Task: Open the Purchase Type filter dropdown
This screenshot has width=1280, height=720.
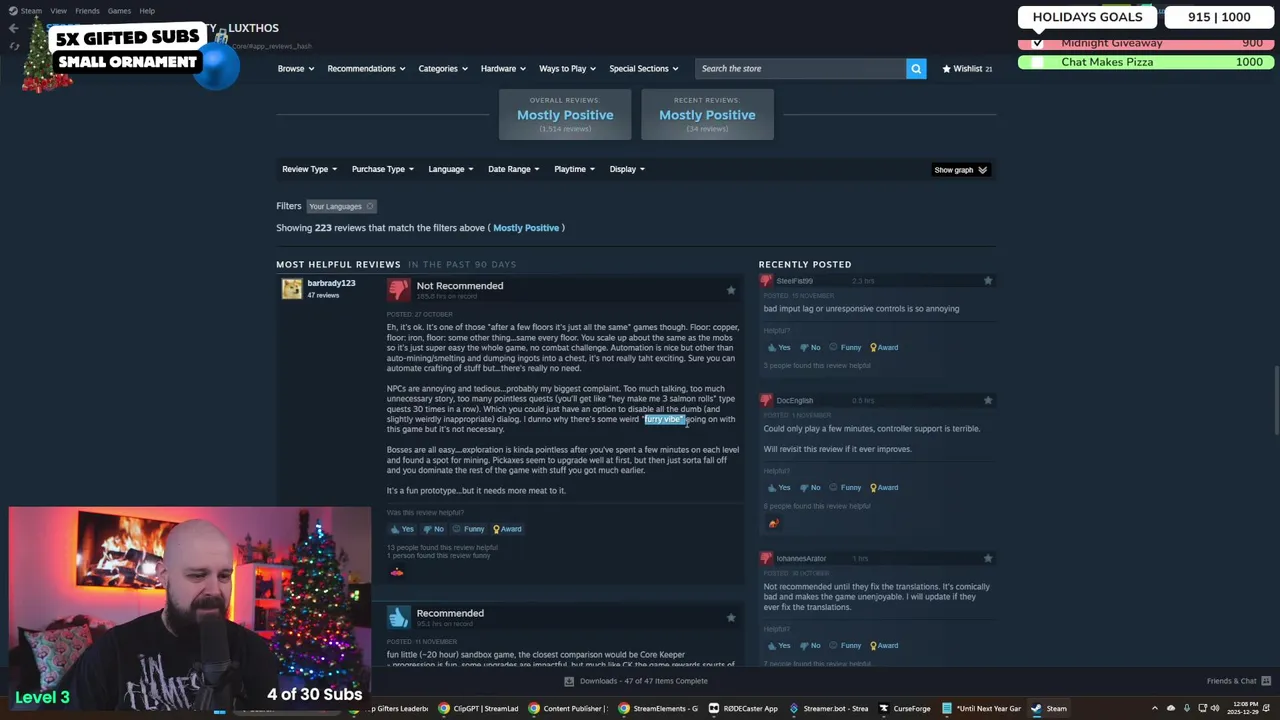Action: coord(382,169)
